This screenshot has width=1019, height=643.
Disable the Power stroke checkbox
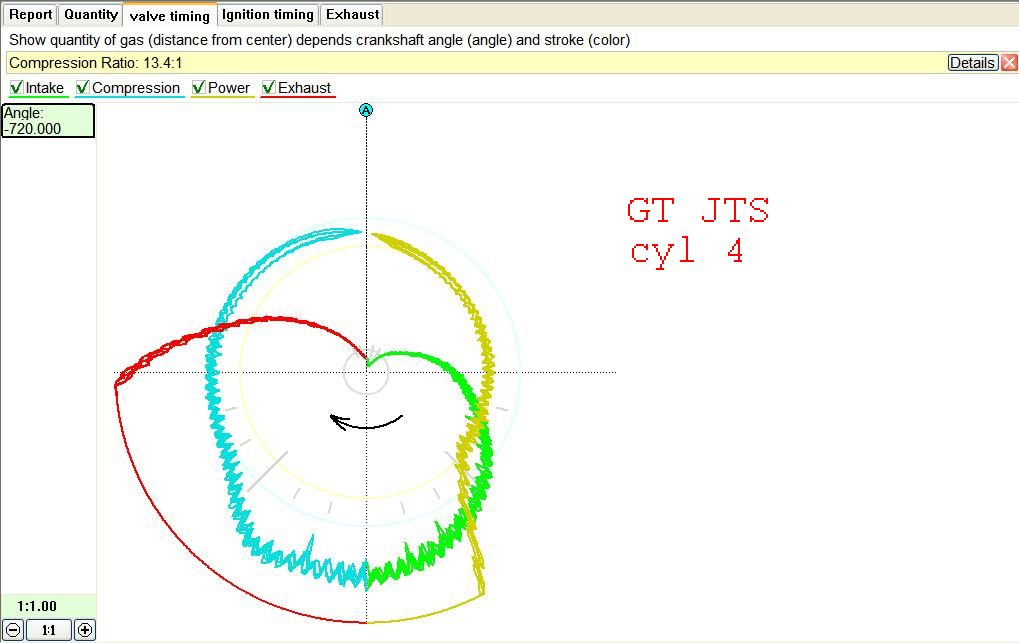(199, 87)
